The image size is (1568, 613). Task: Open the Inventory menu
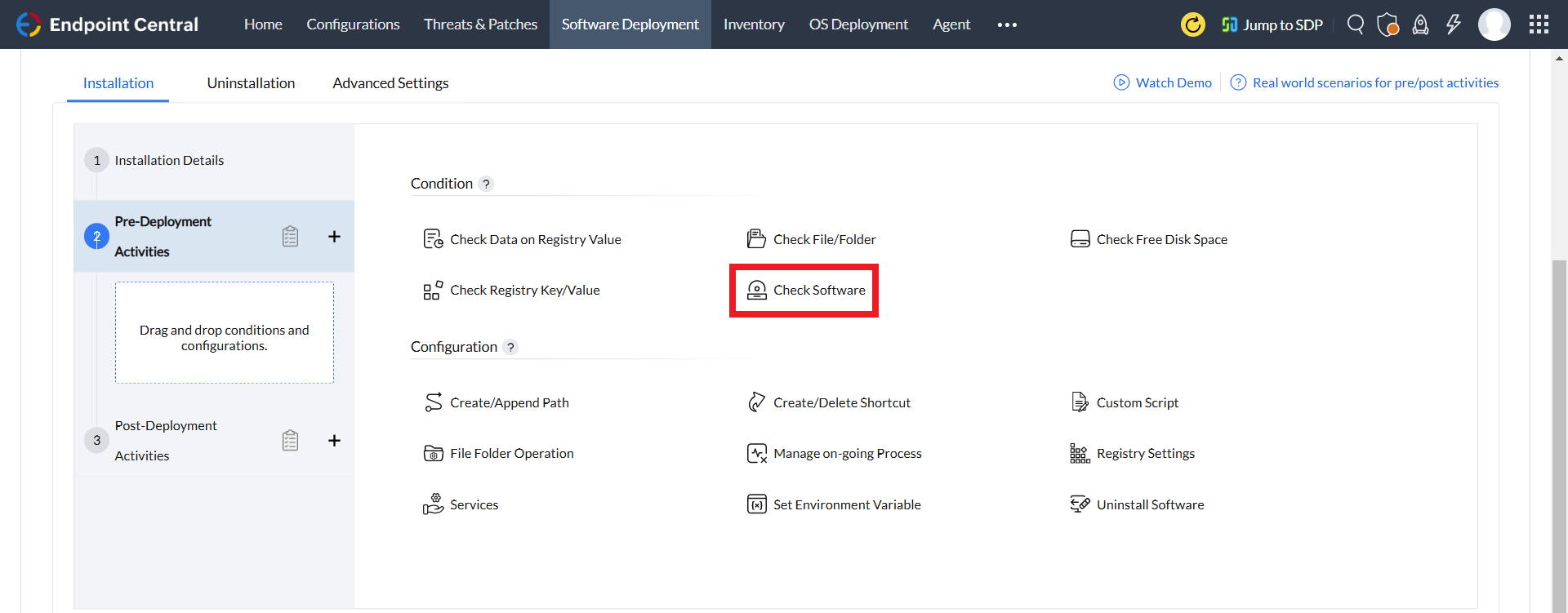point(754,24)
